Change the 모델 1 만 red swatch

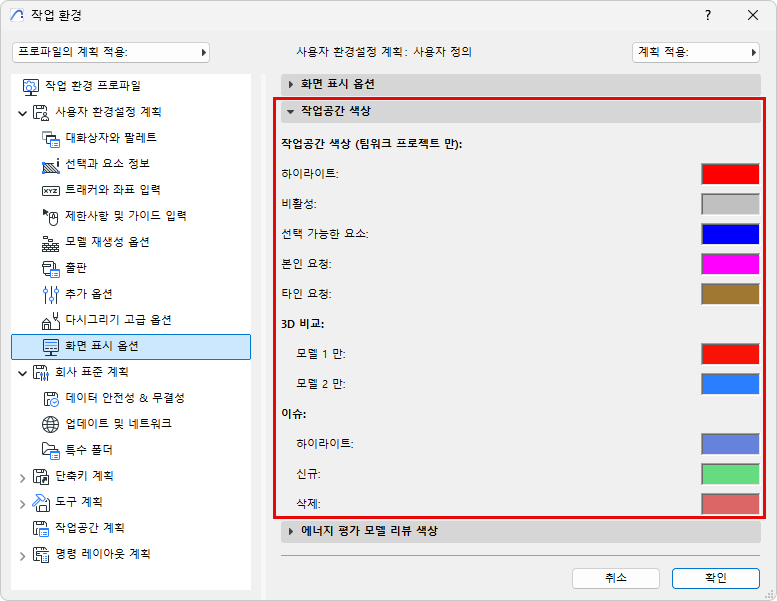coord(730,354)
